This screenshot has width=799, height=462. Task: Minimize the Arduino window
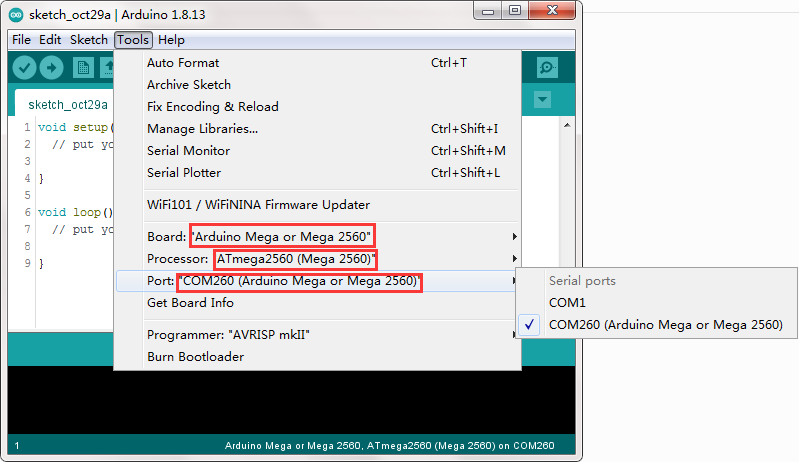488,11
